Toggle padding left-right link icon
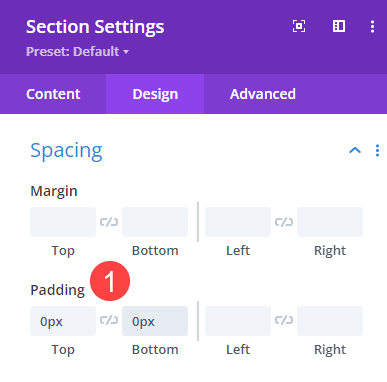The height and width of the screenshot is (382, 387). click(x=284, y=321)
